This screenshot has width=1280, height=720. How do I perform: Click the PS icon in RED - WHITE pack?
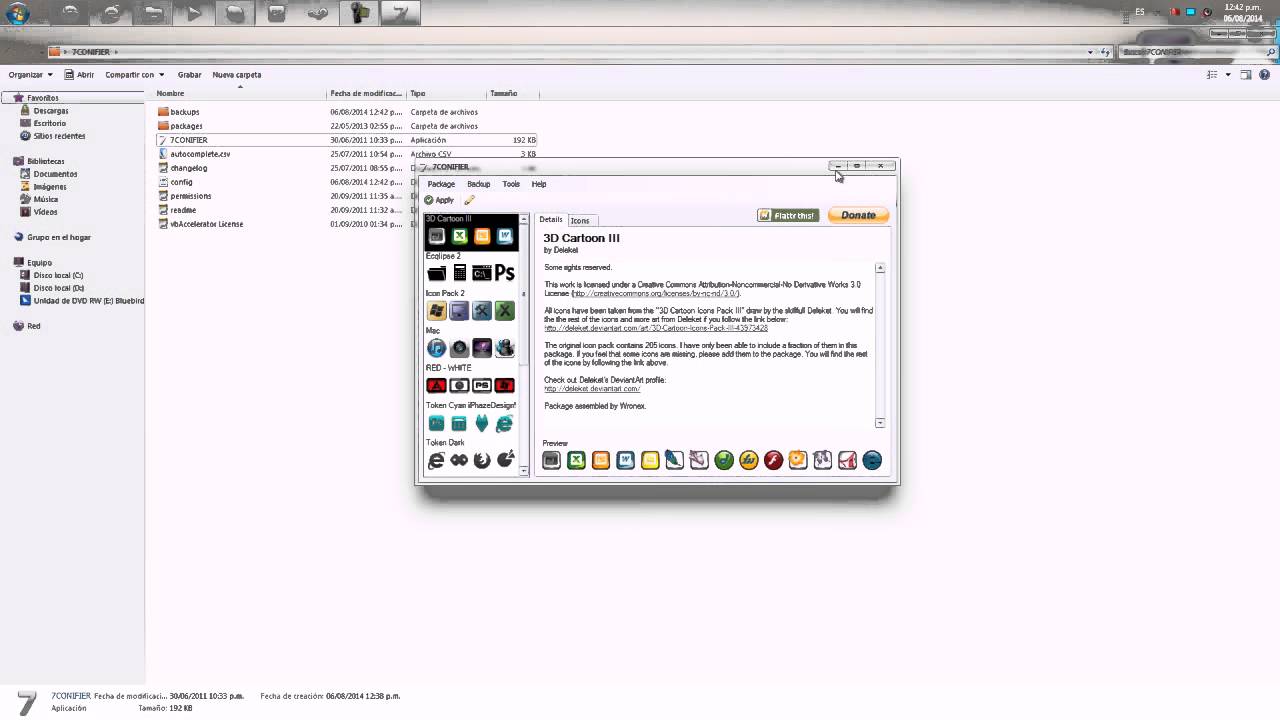[482, 385]
